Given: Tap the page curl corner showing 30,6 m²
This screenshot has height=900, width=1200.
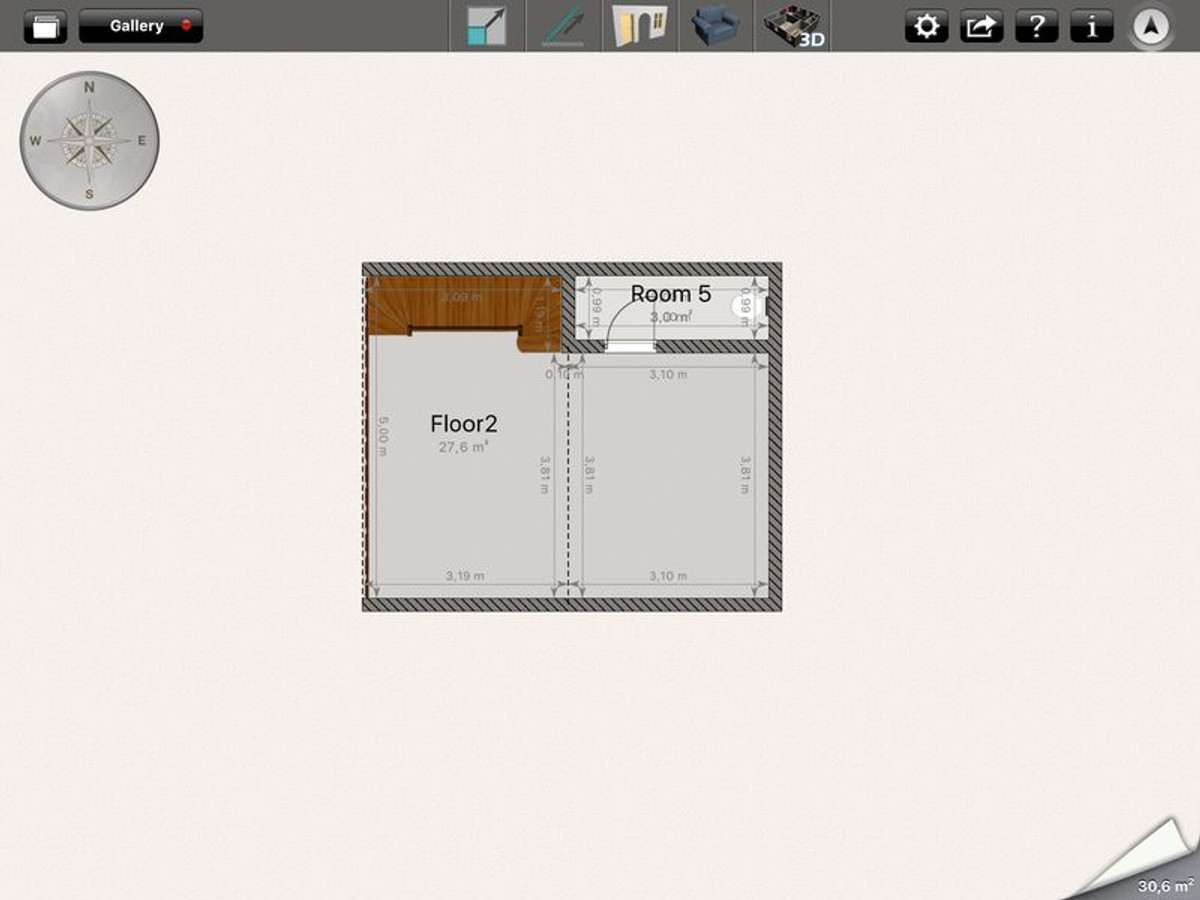Looking at the screenshot, I should [1150, 865].
